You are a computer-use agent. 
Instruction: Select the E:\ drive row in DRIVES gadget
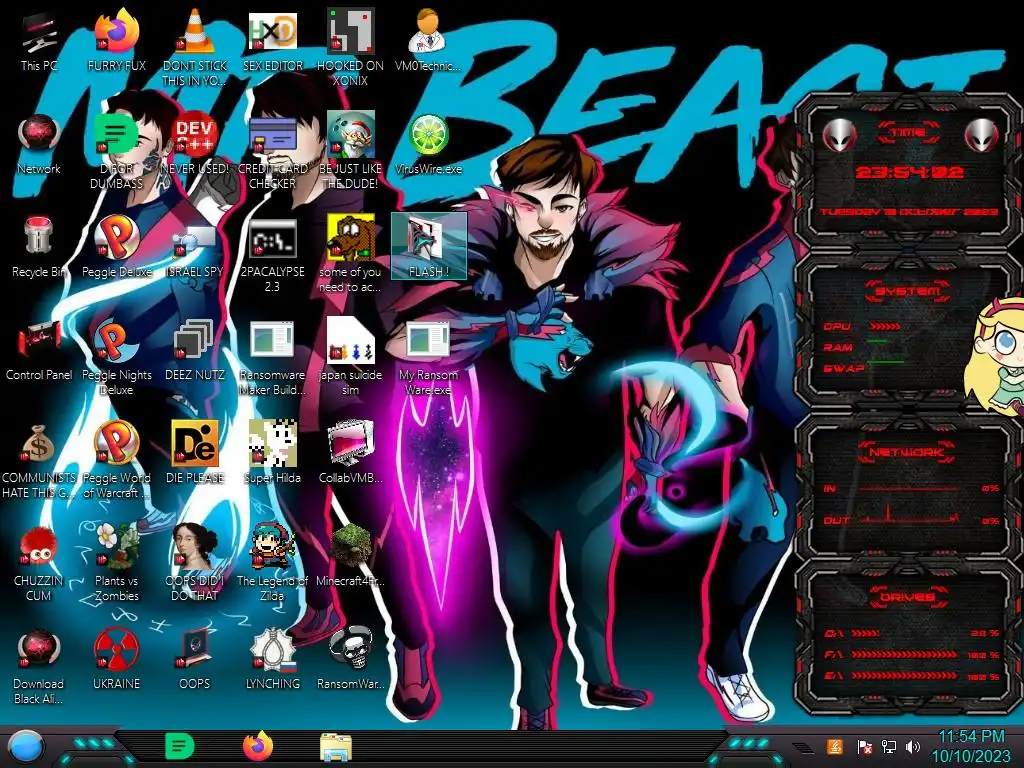[912, 677]
